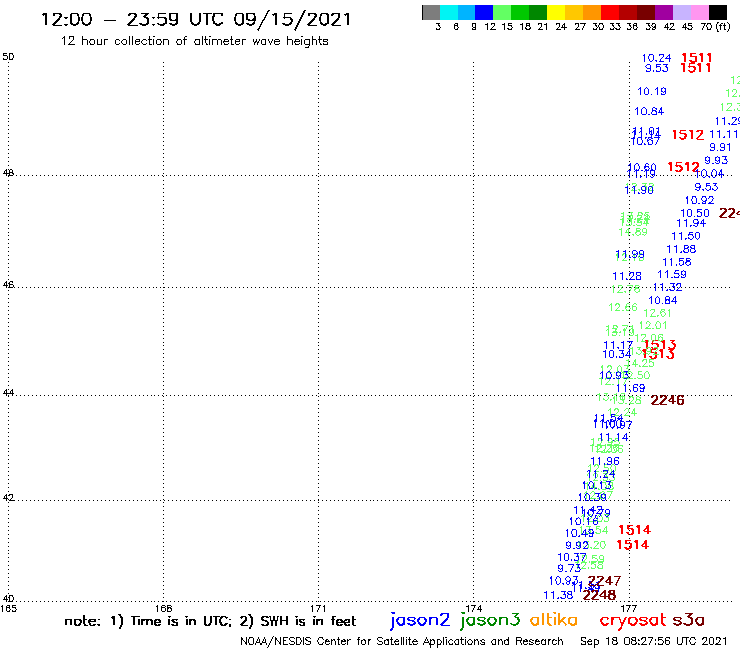The height and width of the screenshot is (650, 740).
Task: Click the longitude axis label 177
Action: coord(629,608)
